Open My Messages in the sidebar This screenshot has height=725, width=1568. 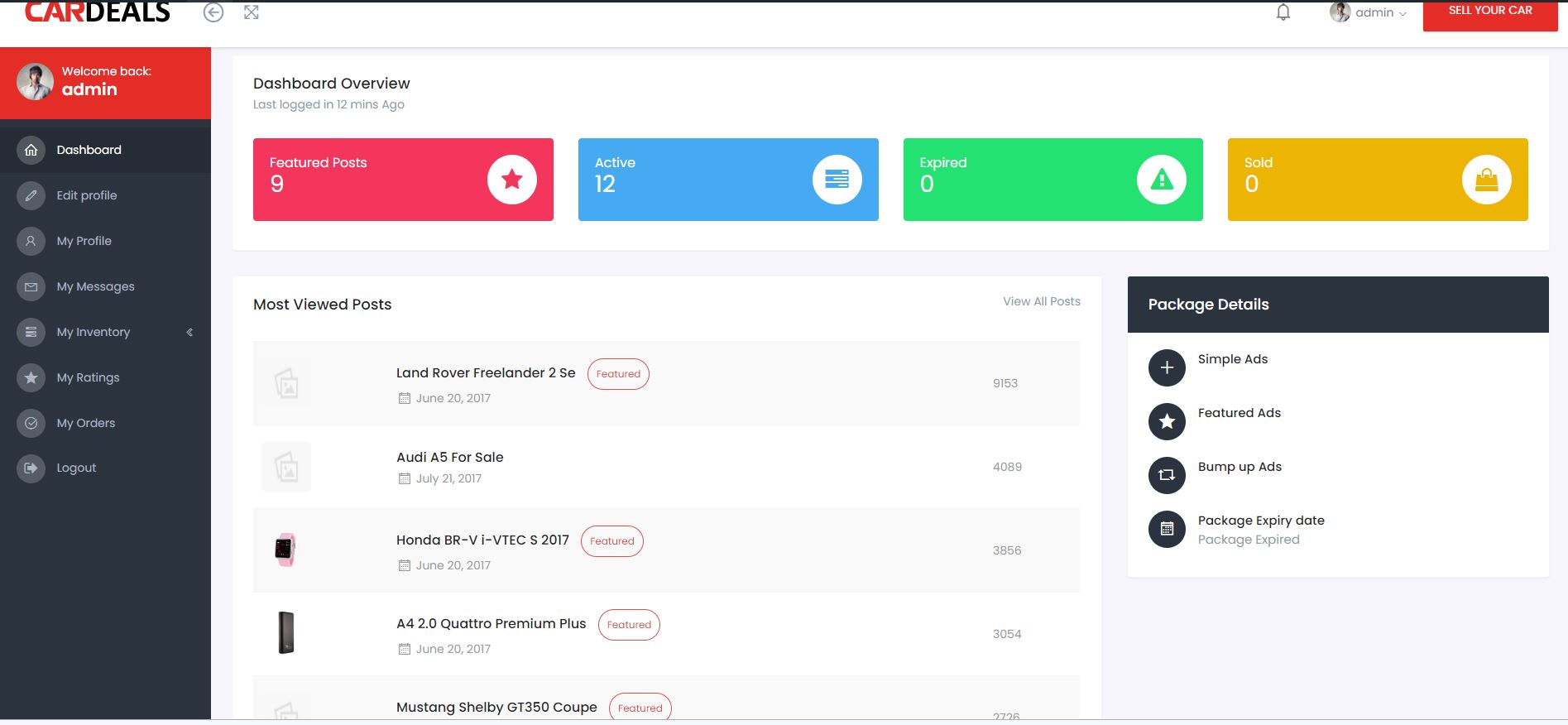95,286
